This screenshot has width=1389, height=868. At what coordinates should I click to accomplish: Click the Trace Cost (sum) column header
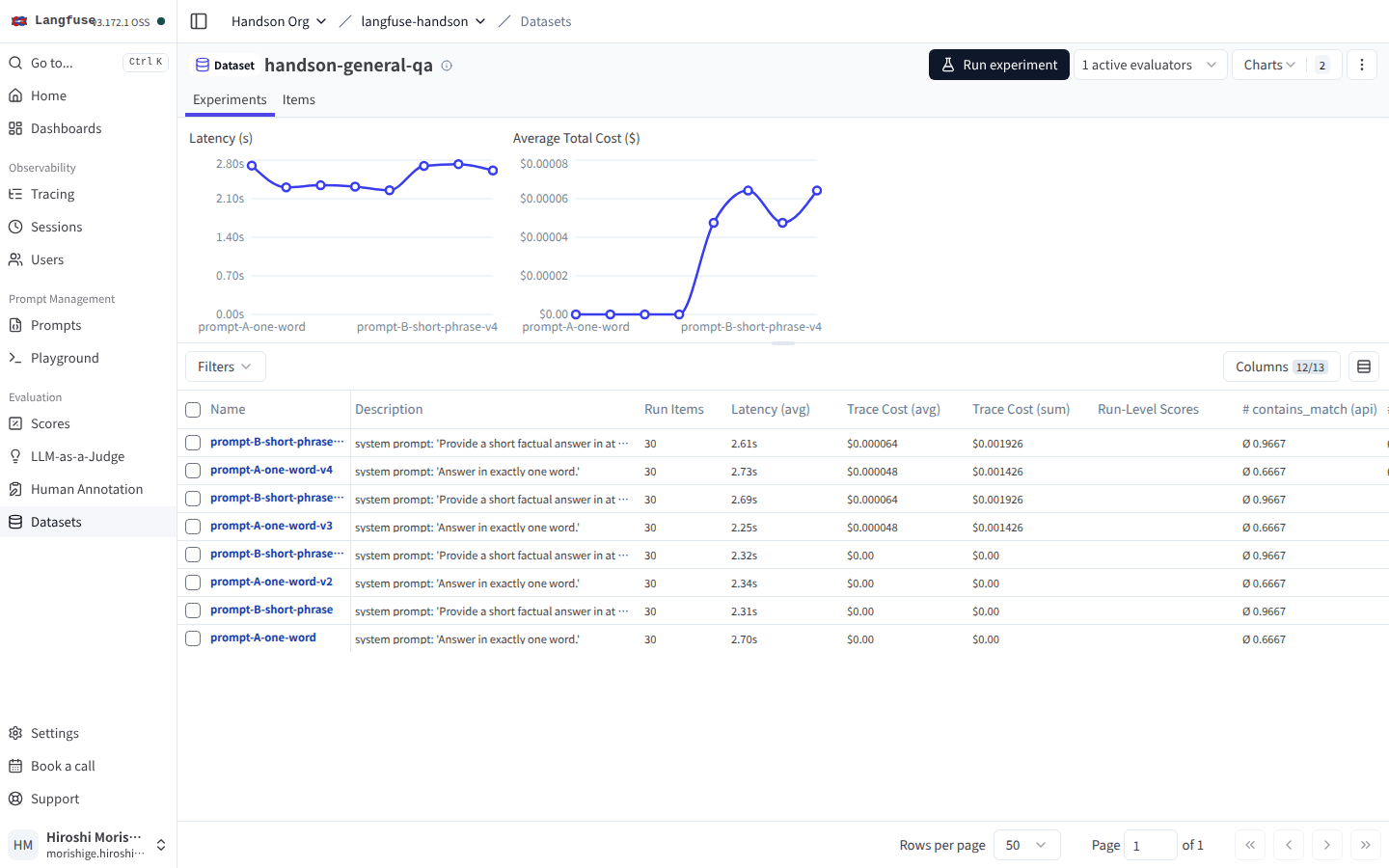[x=1021, y=409]
